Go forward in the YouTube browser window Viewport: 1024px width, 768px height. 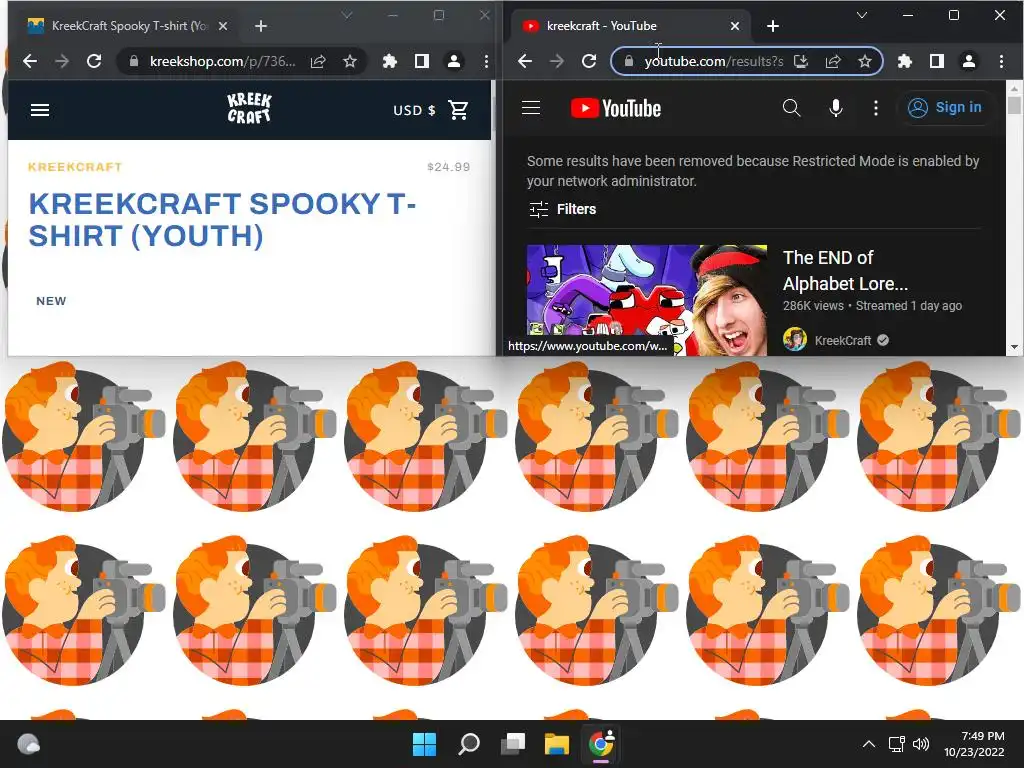click(557, 61)
